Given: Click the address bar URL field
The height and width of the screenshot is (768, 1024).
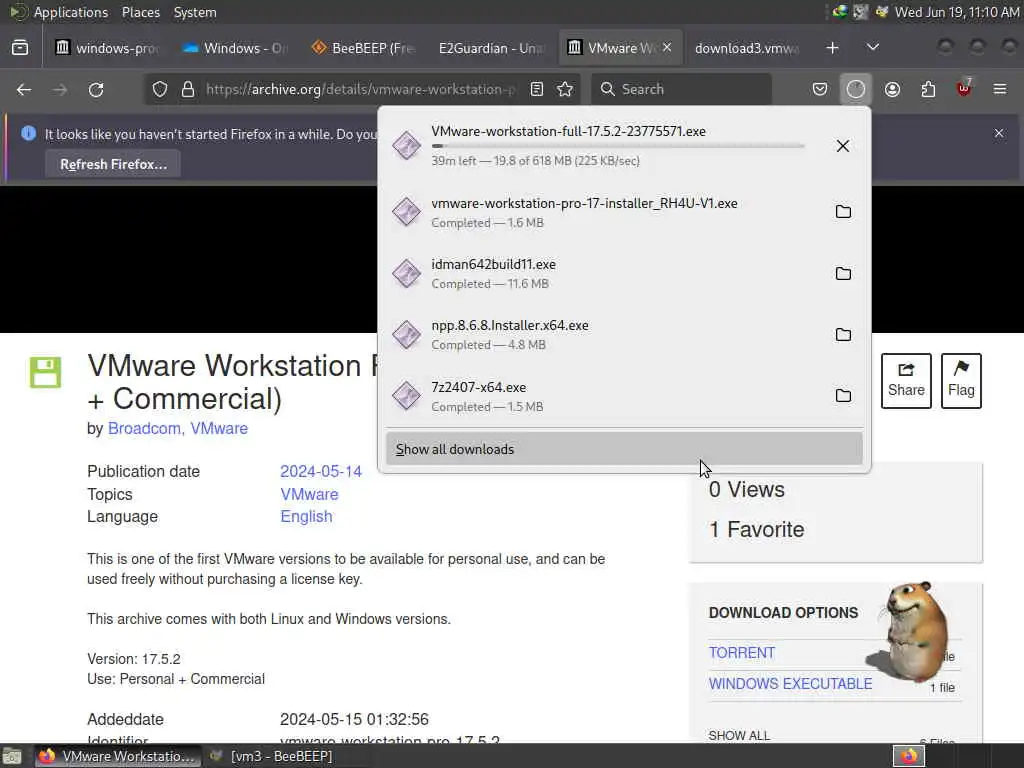Looking at the screenshot, I should (360, 89).
